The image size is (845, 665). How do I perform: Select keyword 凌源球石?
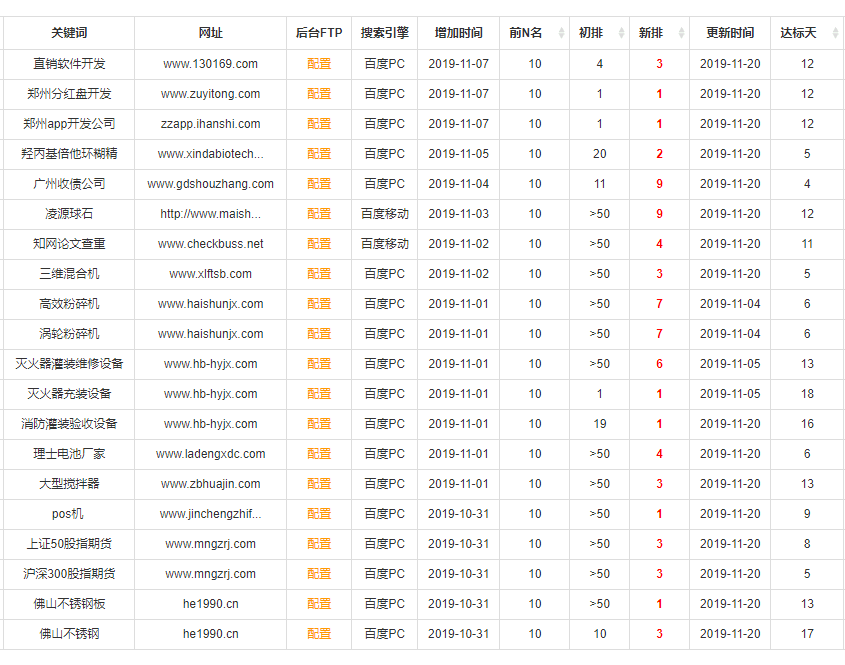[x=69, y=214]
